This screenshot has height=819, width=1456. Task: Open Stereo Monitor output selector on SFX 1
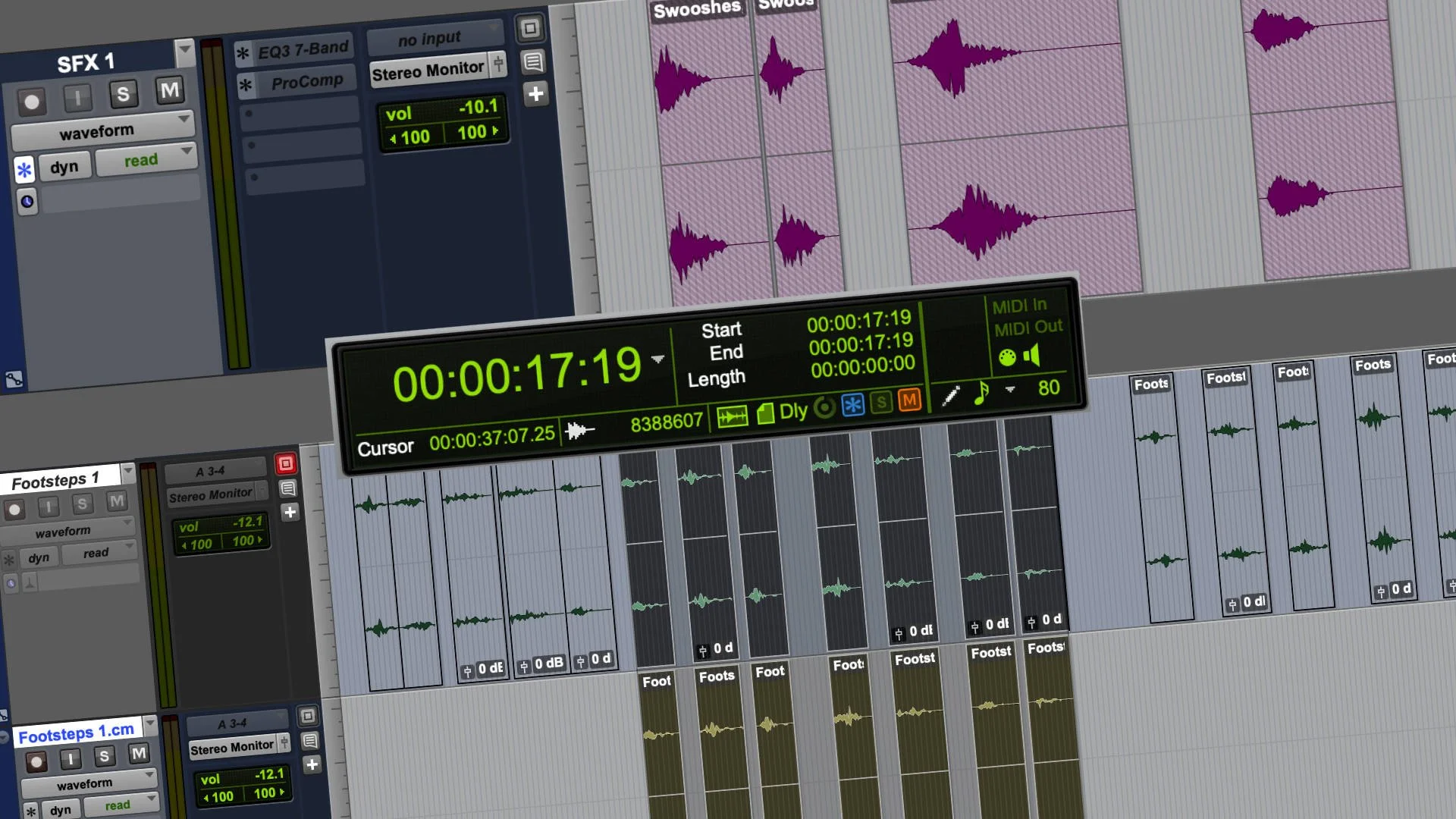[x=428, y=71]
